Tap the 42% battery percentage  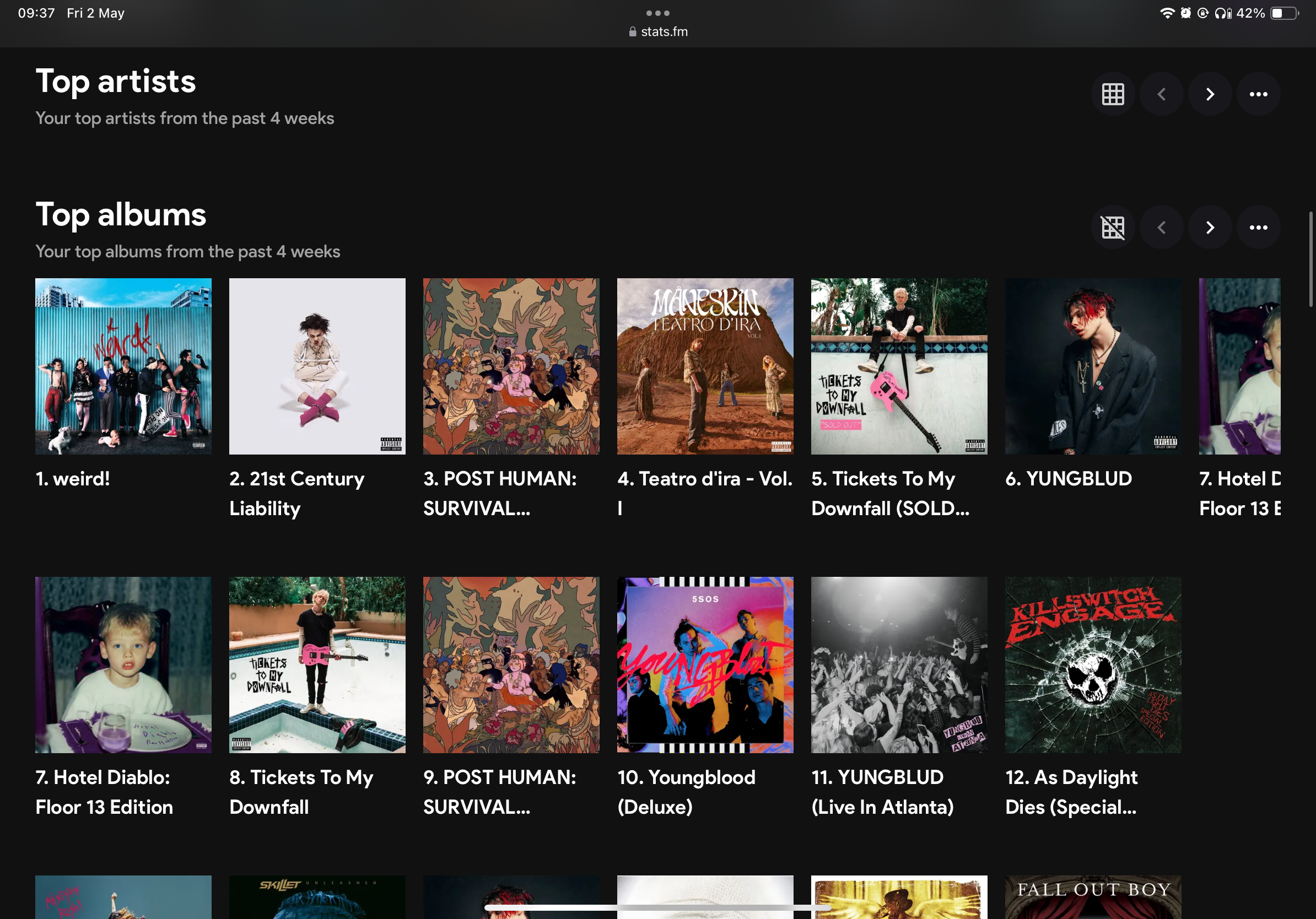click(x=1250, y=13)
